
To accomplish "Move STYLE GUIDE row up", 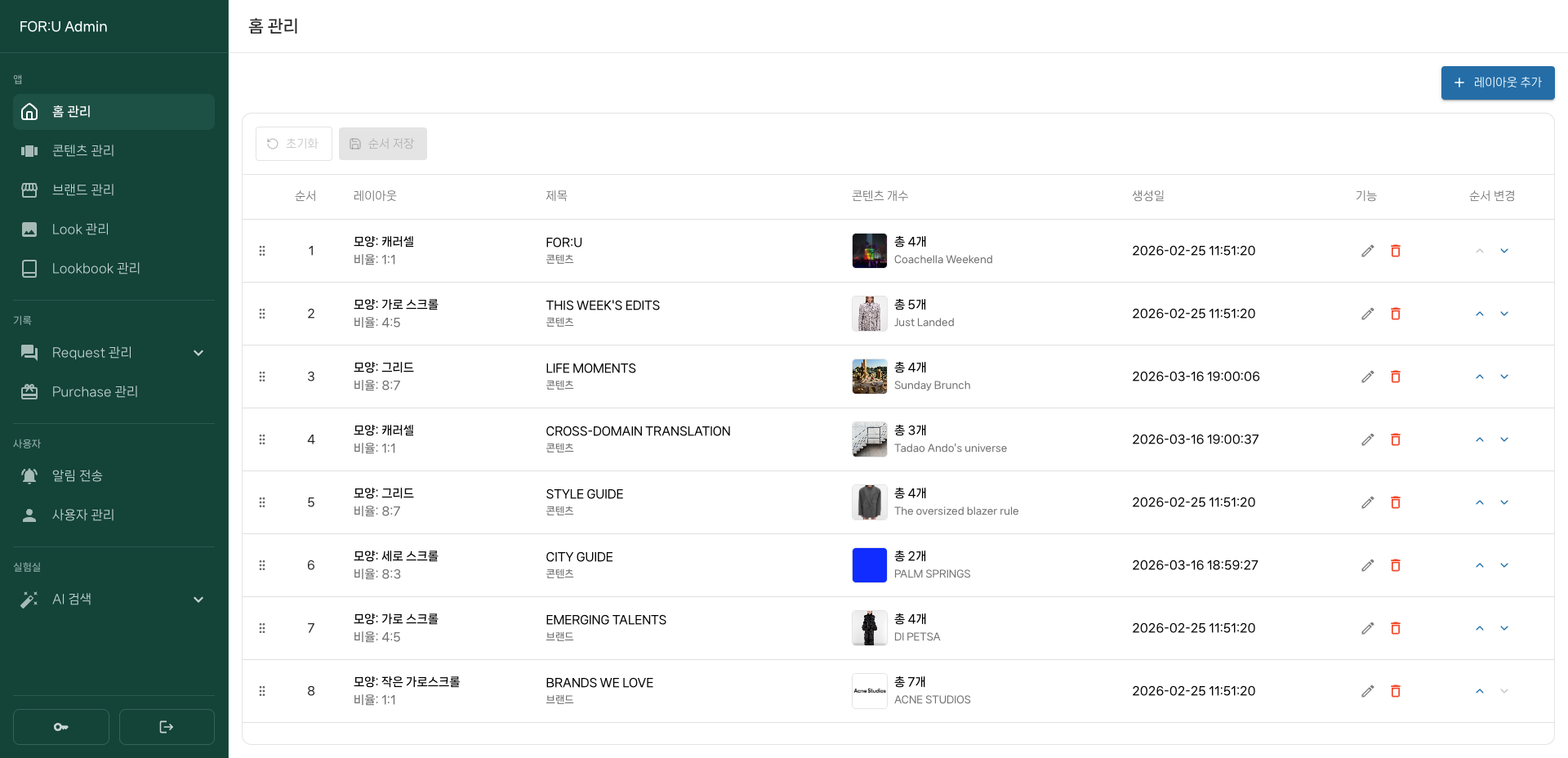I will [1479, 502].
